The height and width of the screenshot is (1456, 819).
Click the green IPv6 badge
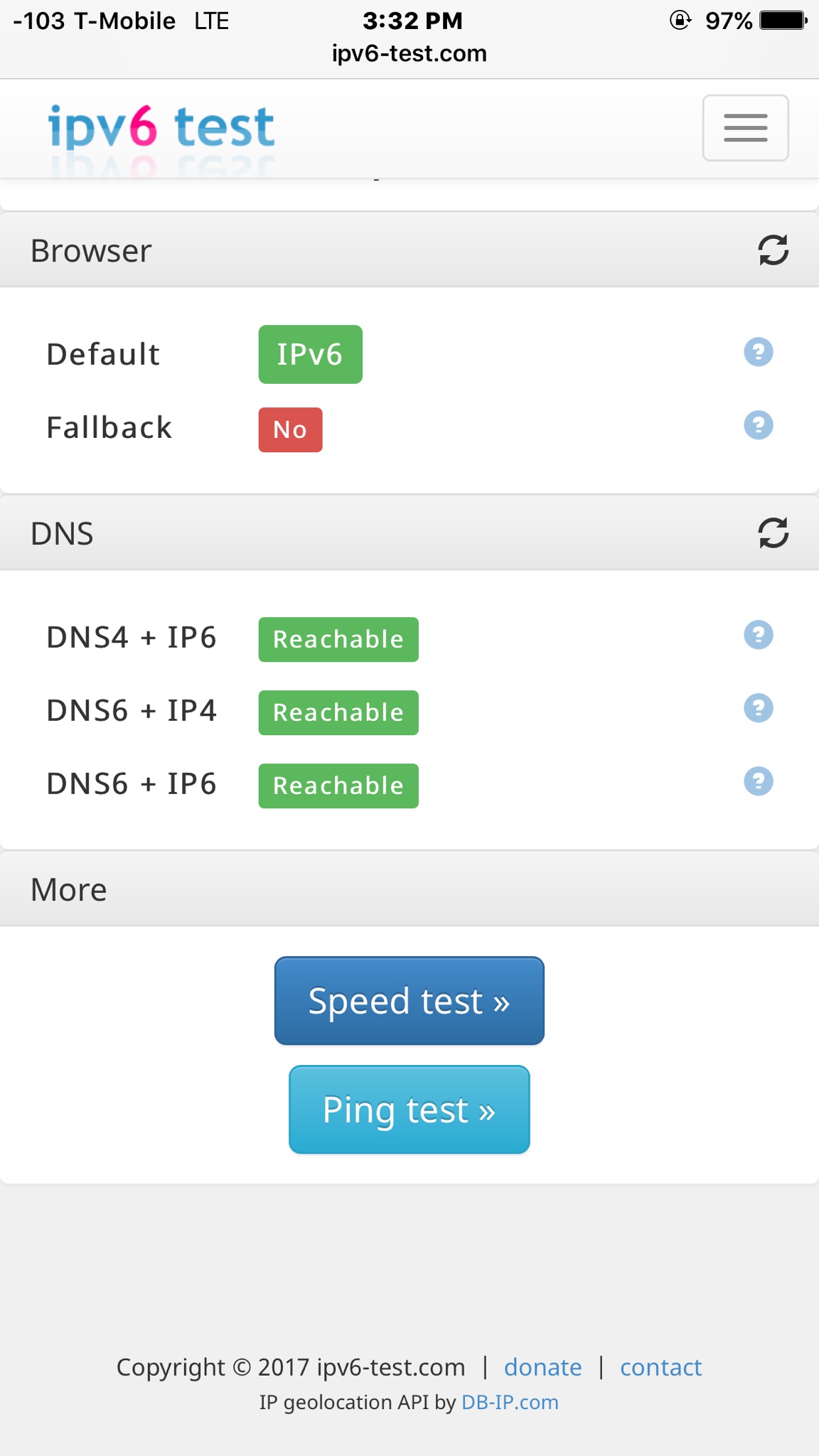tap(310, 354)
